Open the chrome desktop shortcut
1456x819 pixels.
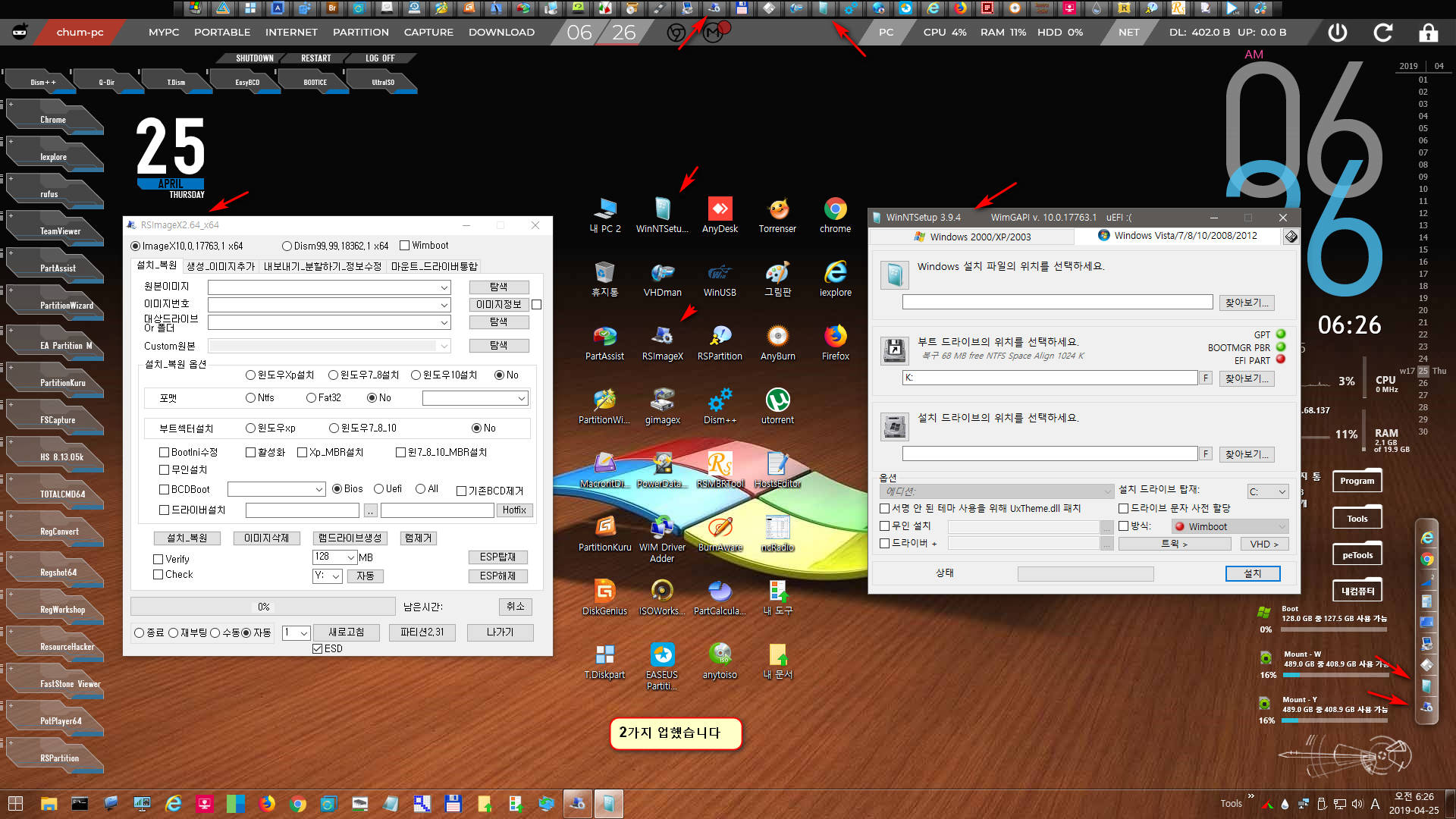point(835,215)
